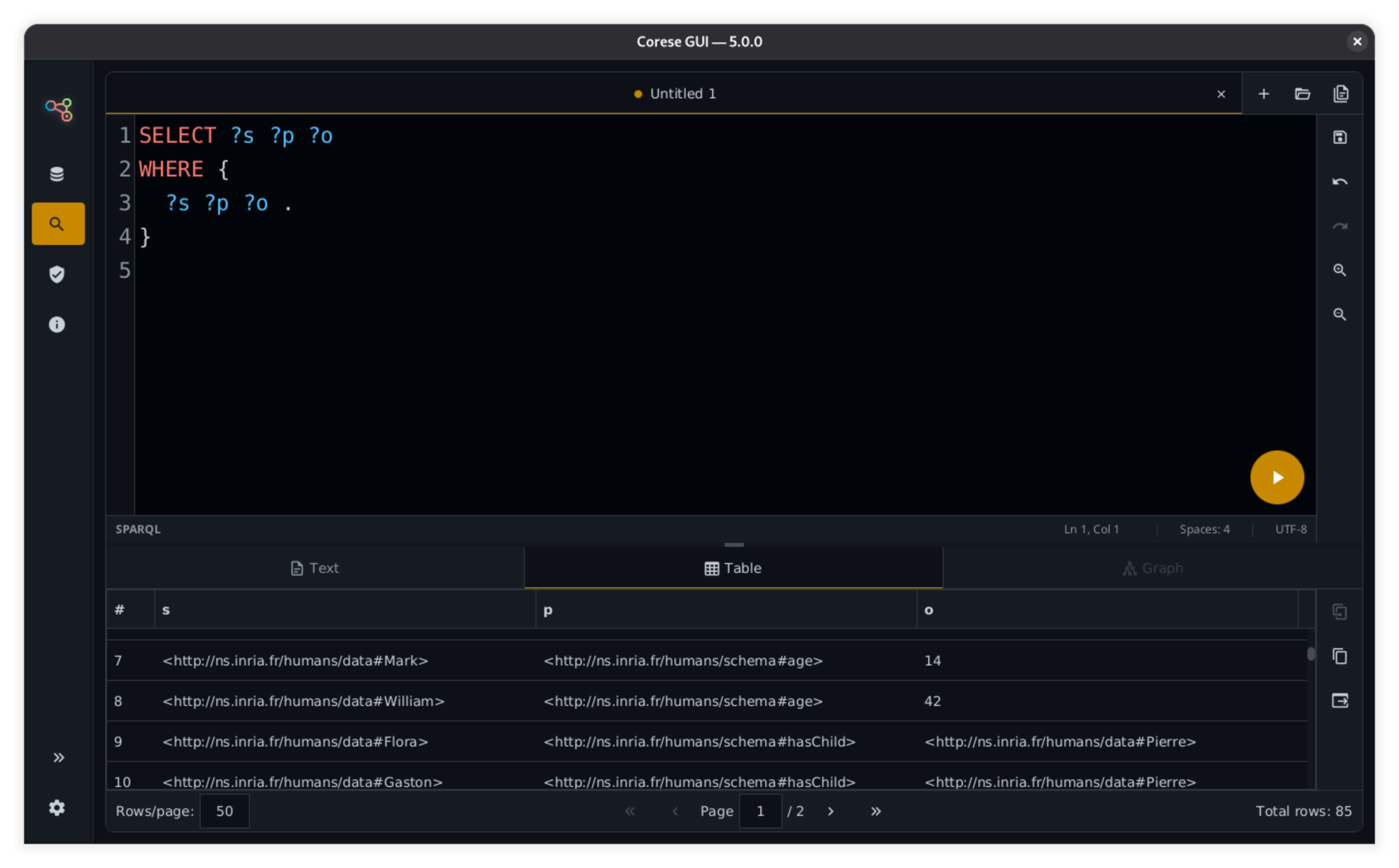Edit the Rows/page value
This screenshot has width=1399, height=868.
(224, 811)
